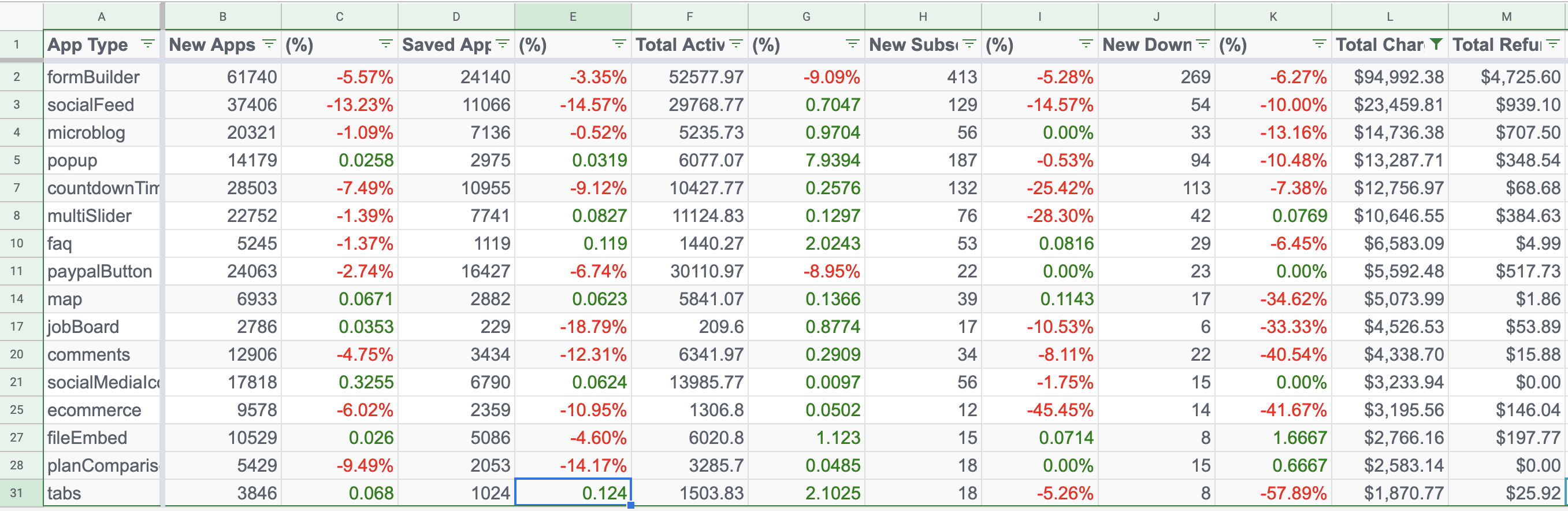The height and width of the screenshot is (511, 1568).
Task: Click the faq cell
Action: click(101, 243)
